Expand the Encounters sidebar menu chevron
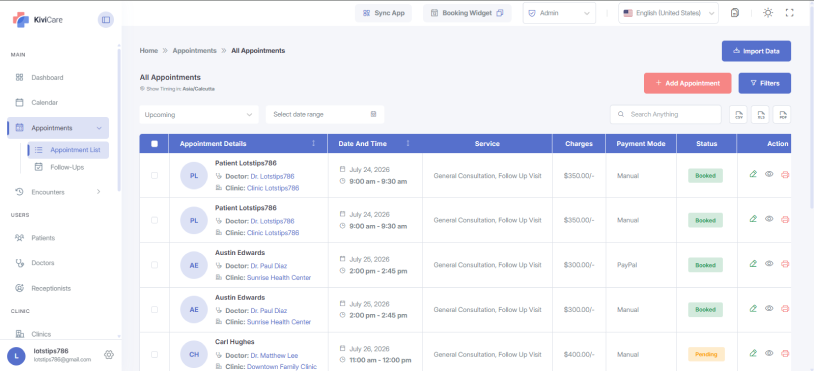The width and height of the screenshot is (814, 371). 99,192
